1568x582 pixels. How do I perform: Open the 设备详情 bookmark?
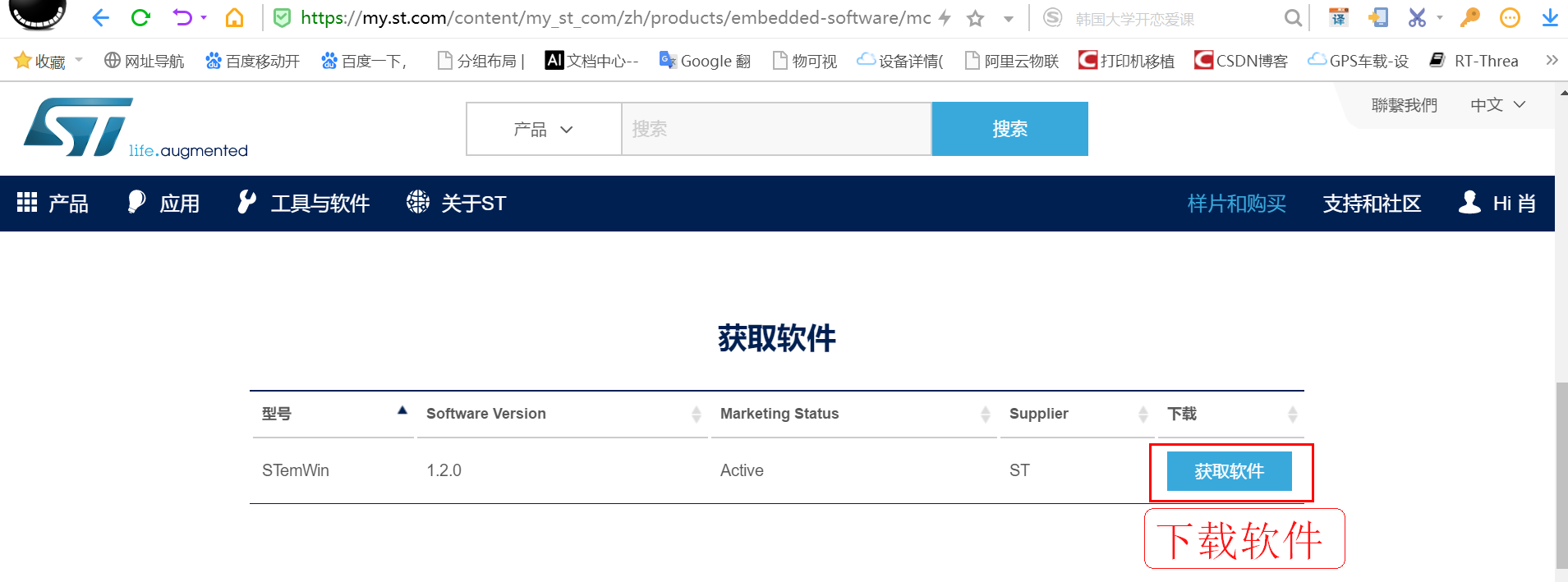point(900,61)
